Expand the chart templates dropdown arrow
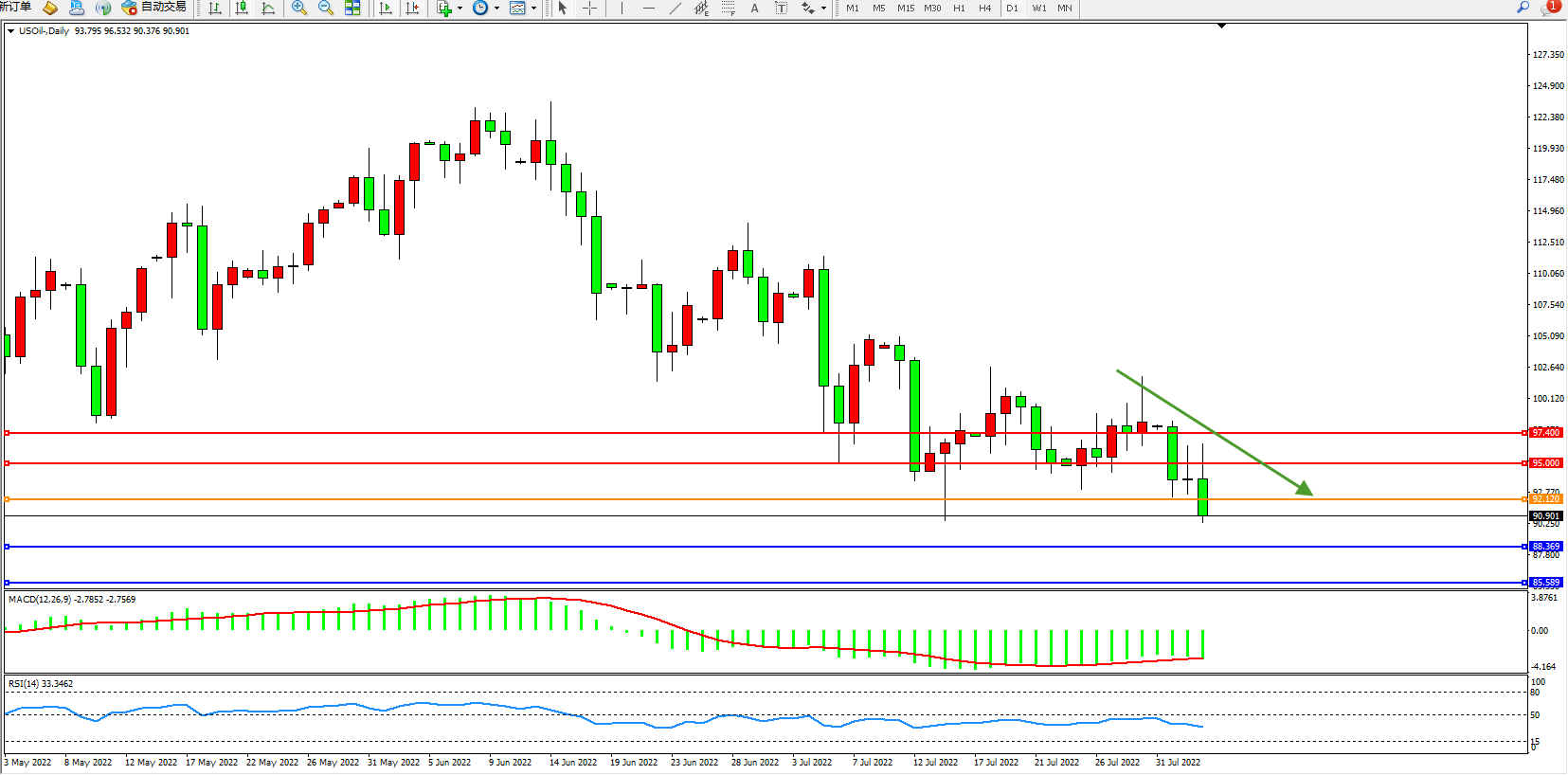The width and height of the screenshot is (1568, 775). (x=533, y=9)
